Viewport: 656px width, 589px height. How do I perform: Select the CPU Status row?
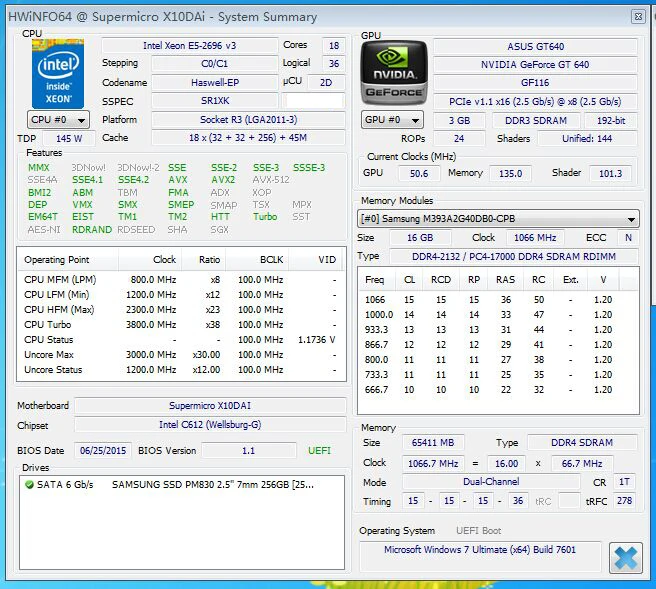[x=181, y=340]
